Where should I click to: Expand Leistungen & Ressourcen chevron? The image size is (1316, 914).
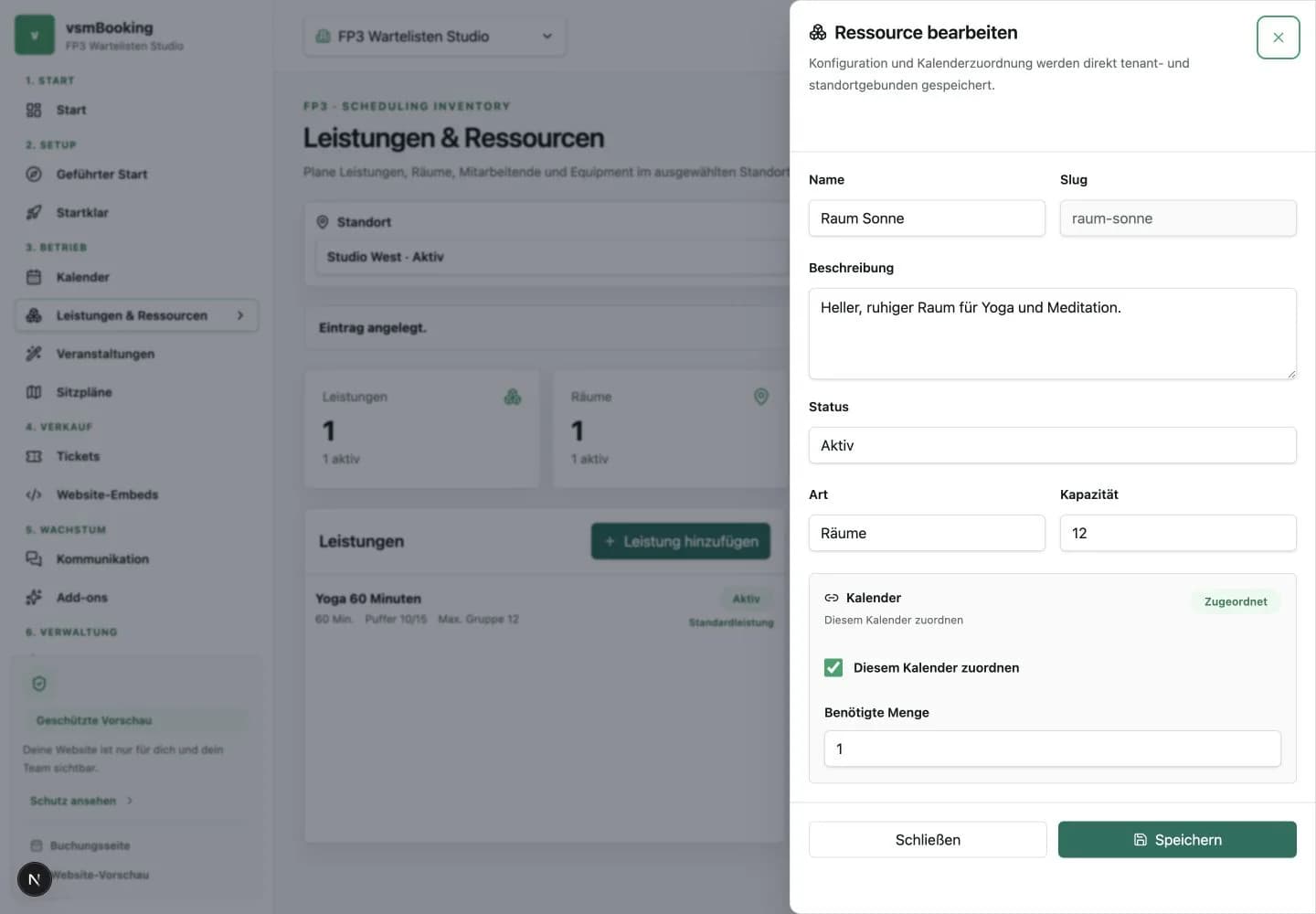240,315
